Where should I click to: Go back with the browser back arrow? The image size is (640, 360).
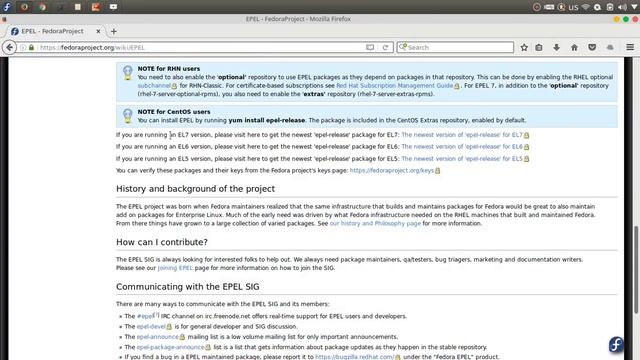pos(9,47)
